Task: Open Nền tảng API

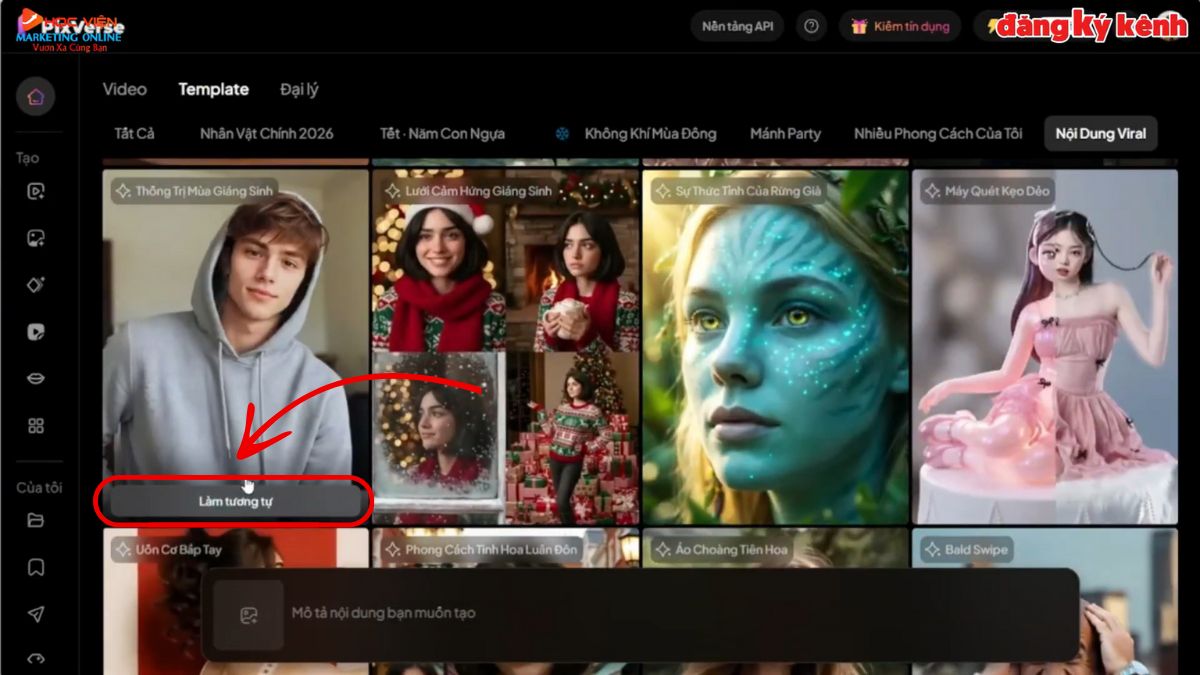Action: (x=736, y=26)
